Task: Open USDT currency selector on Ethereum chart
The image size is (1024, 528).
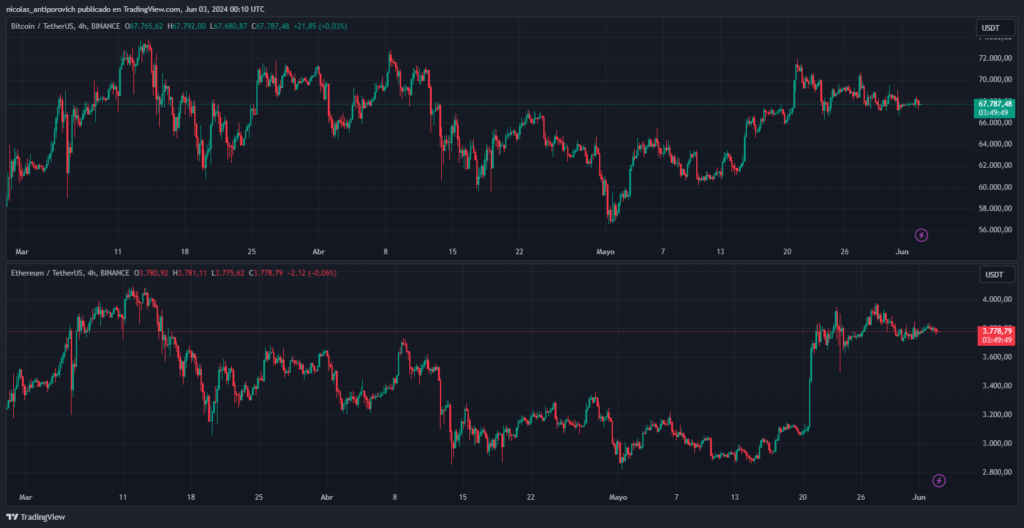Action: coord(994,274)
